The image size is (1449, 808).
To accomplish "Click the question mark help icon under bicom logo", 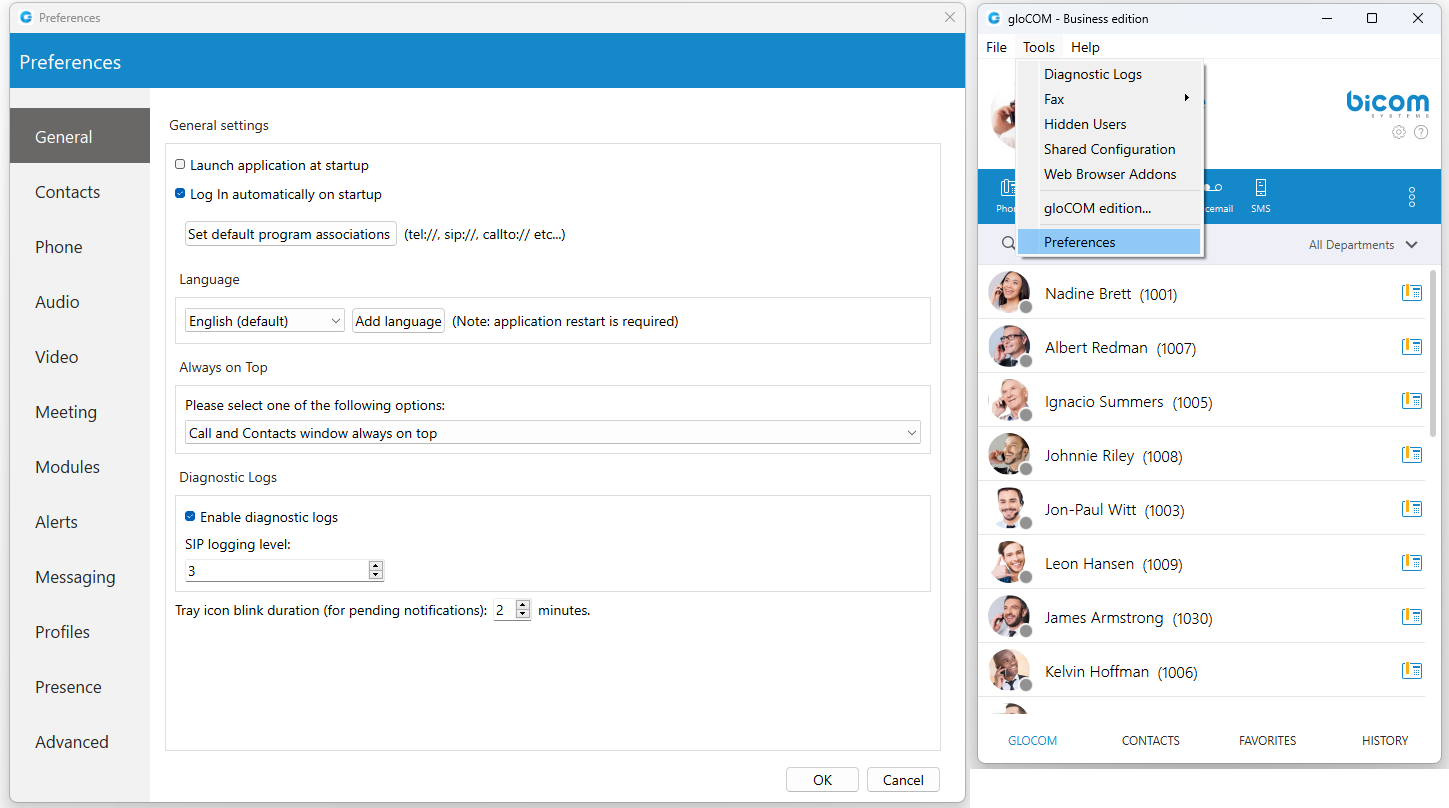I will 1421,132.
